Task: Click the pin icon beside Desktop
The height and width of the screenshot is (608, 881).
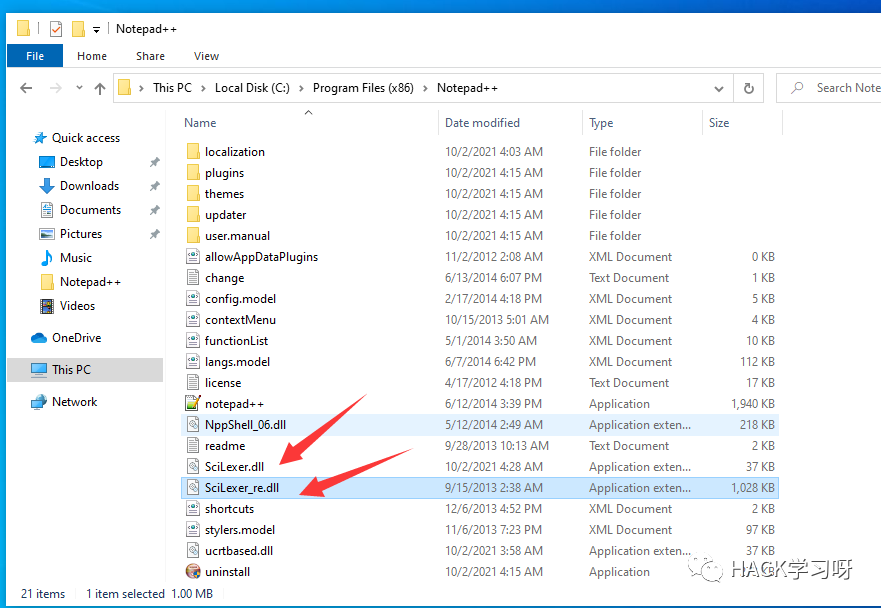Action: pyautogui.click(x=155, y=162)
